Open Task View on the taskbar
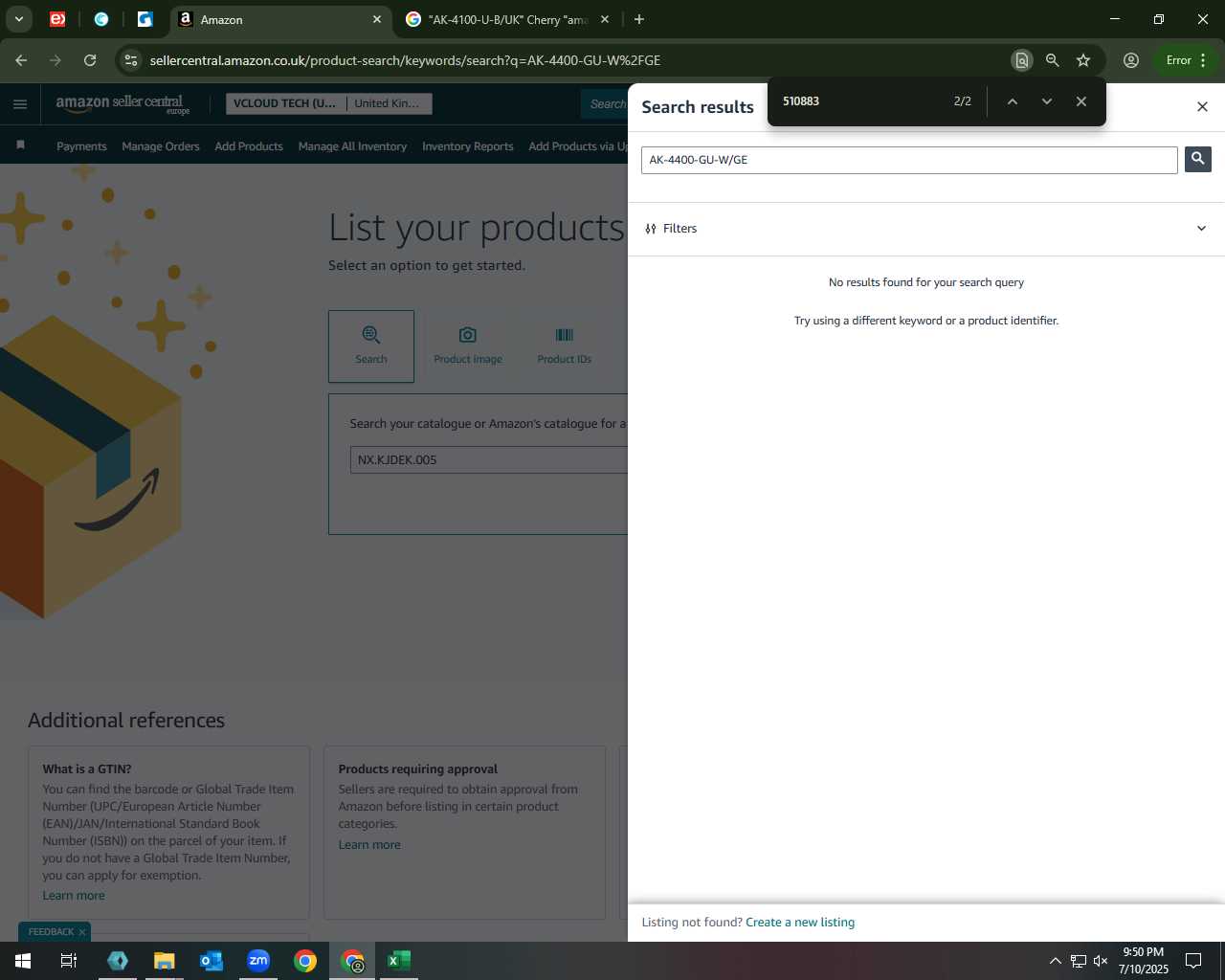 click(x=69, y=961)
